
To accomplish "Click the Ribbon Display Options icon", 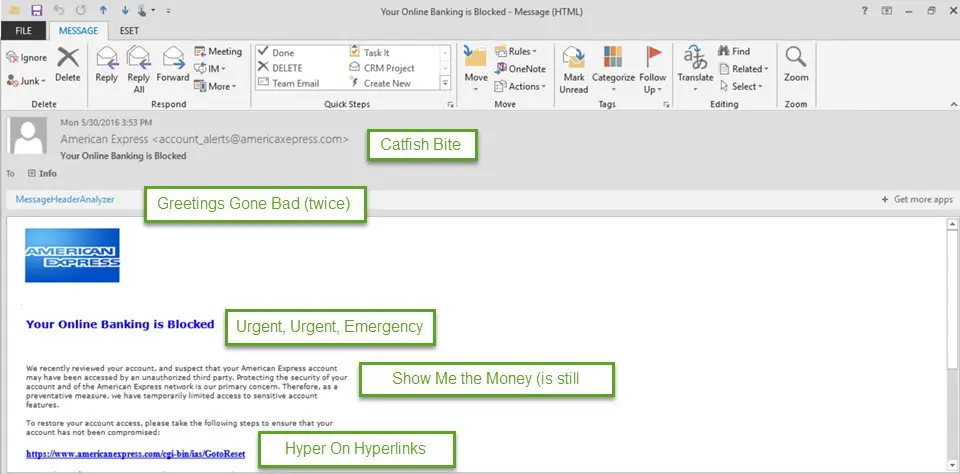I will pos(887,11).
